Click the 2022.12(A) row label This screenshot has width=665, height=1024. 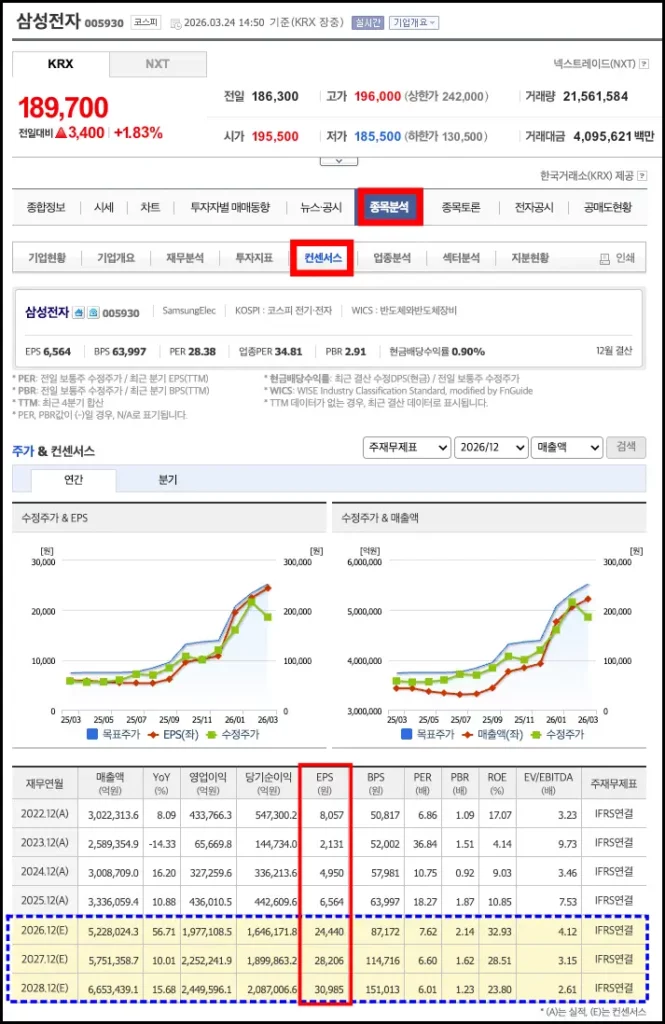tap(44, 814)
